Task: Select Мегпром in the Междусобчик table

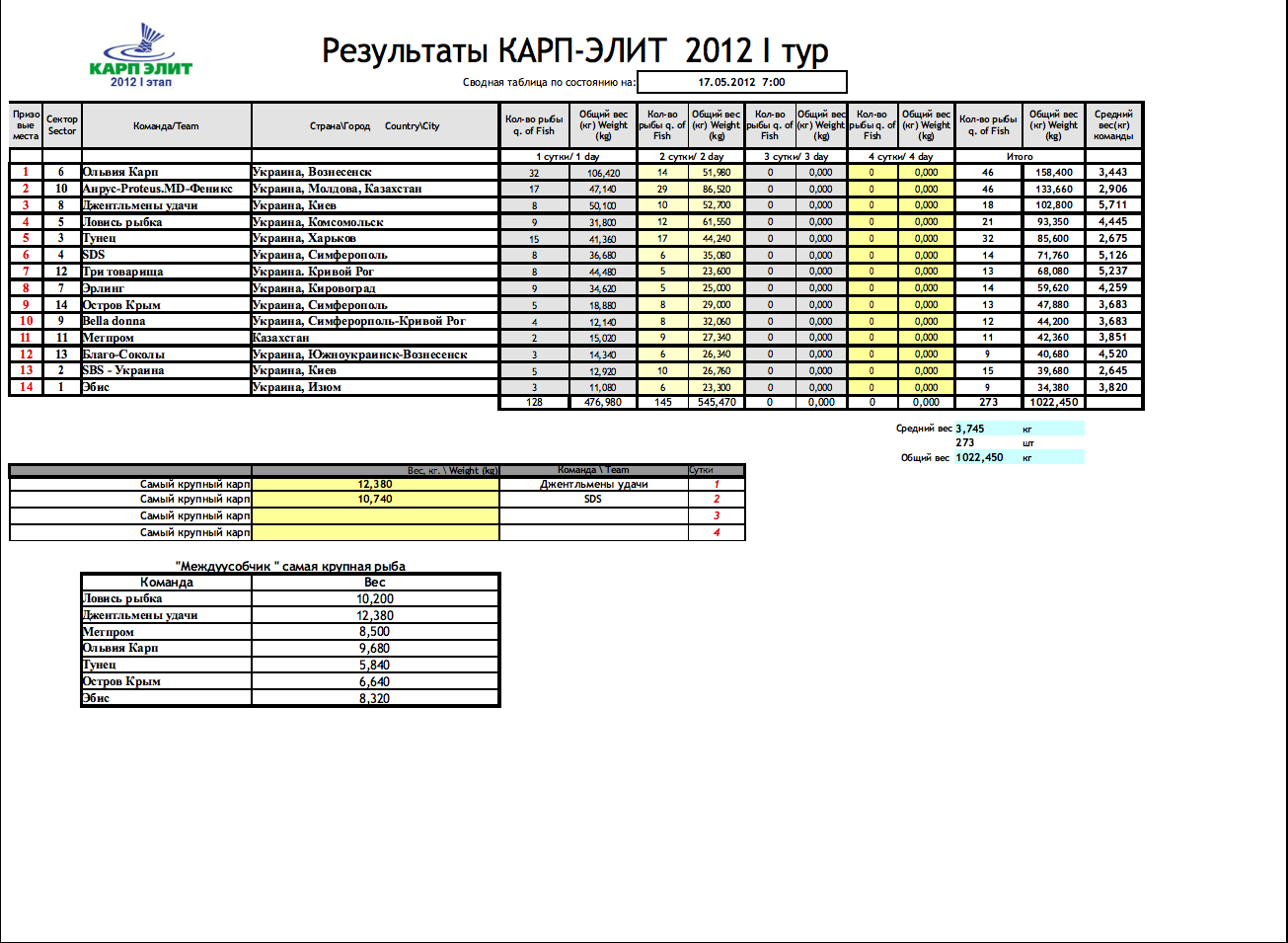Action: pyautogui.click(x=165, y=632)
